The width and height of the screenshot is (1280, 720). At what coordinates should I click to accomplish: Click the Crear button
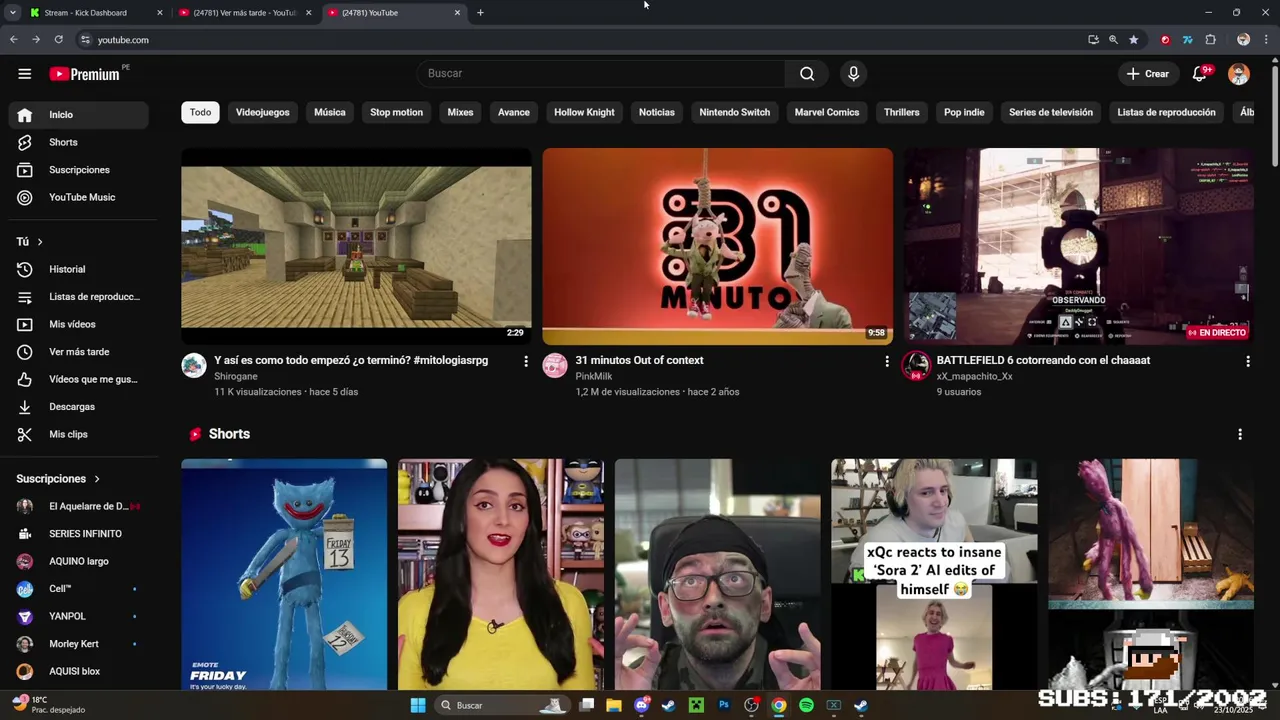[x=1147, y=74]
